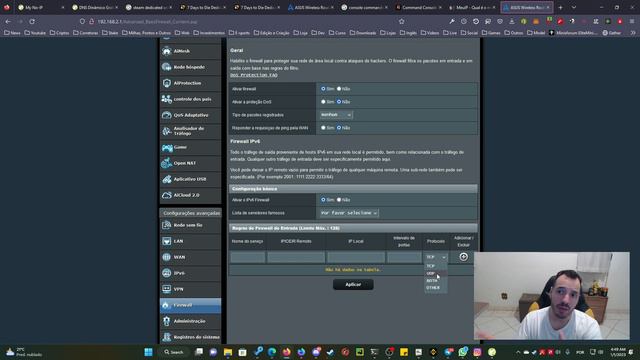Click the browser back arrow

[8, 21]
